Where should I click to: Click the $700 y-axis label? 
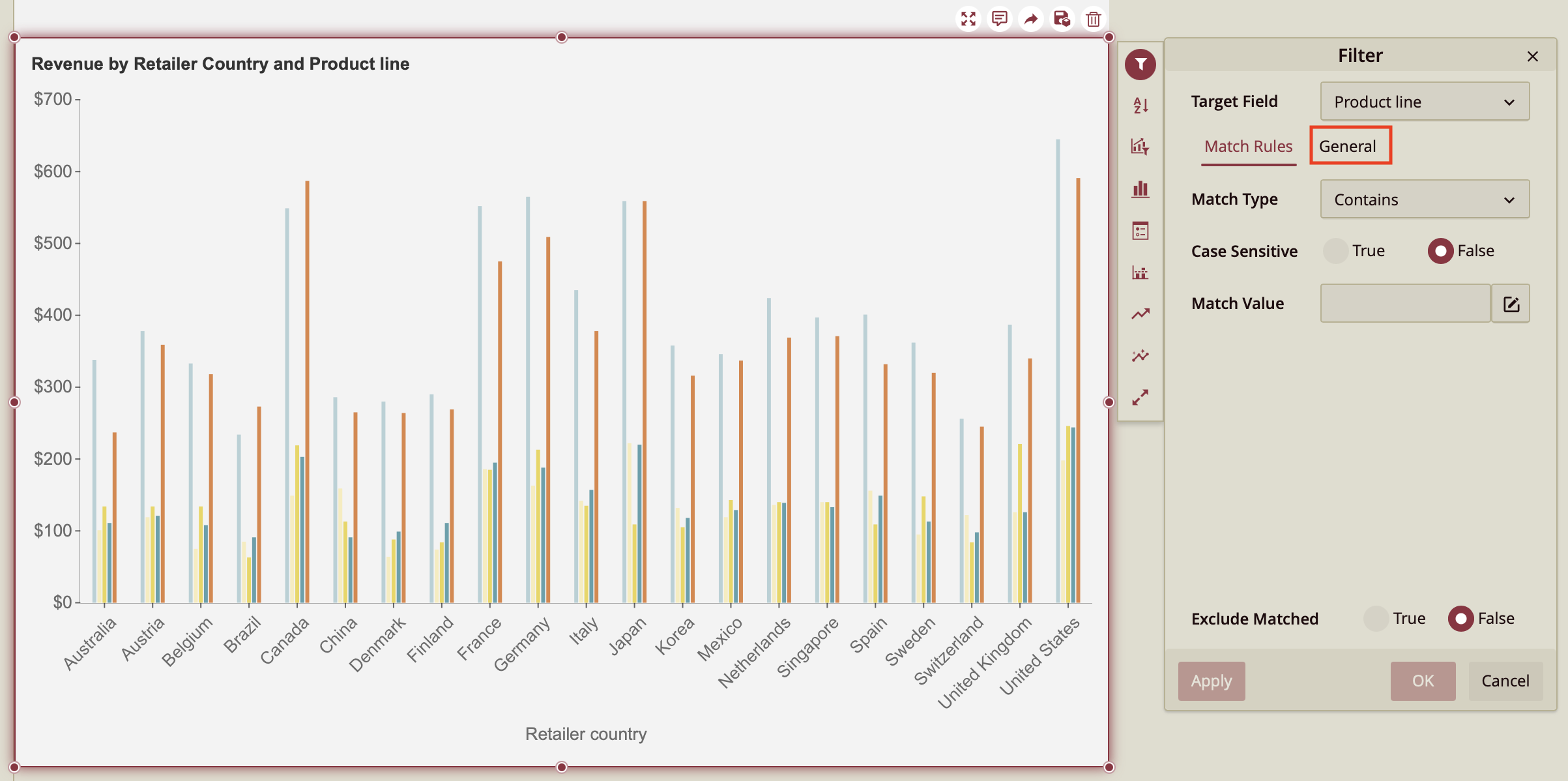click(53, 99)
